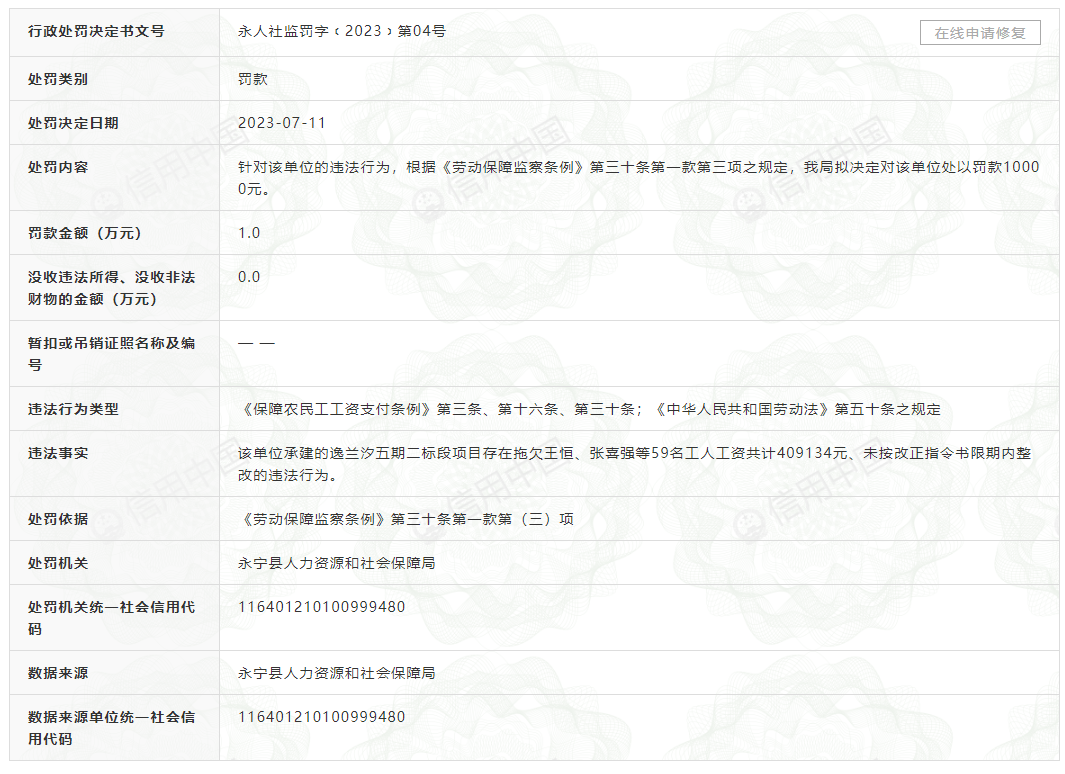Click the 处罚类别 value 罚款
Viewport: 1065px width, 774px height.
click(x=252, y=79)
